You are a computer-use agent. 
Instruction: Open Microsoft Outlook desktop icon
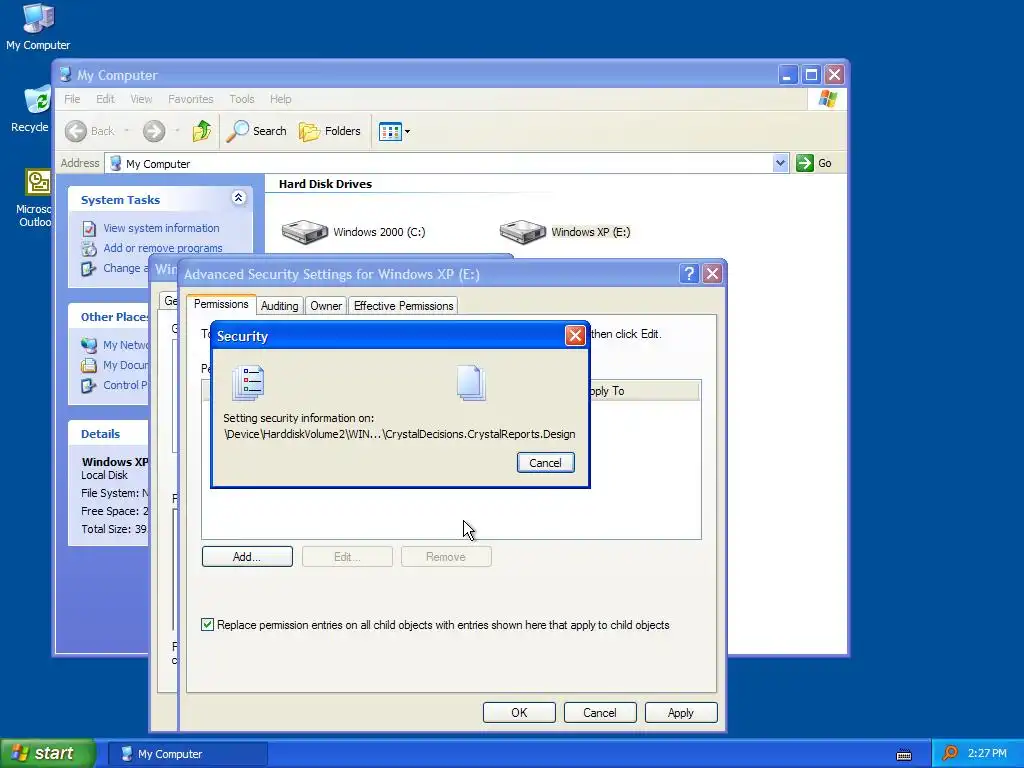(x=34, y=197)
